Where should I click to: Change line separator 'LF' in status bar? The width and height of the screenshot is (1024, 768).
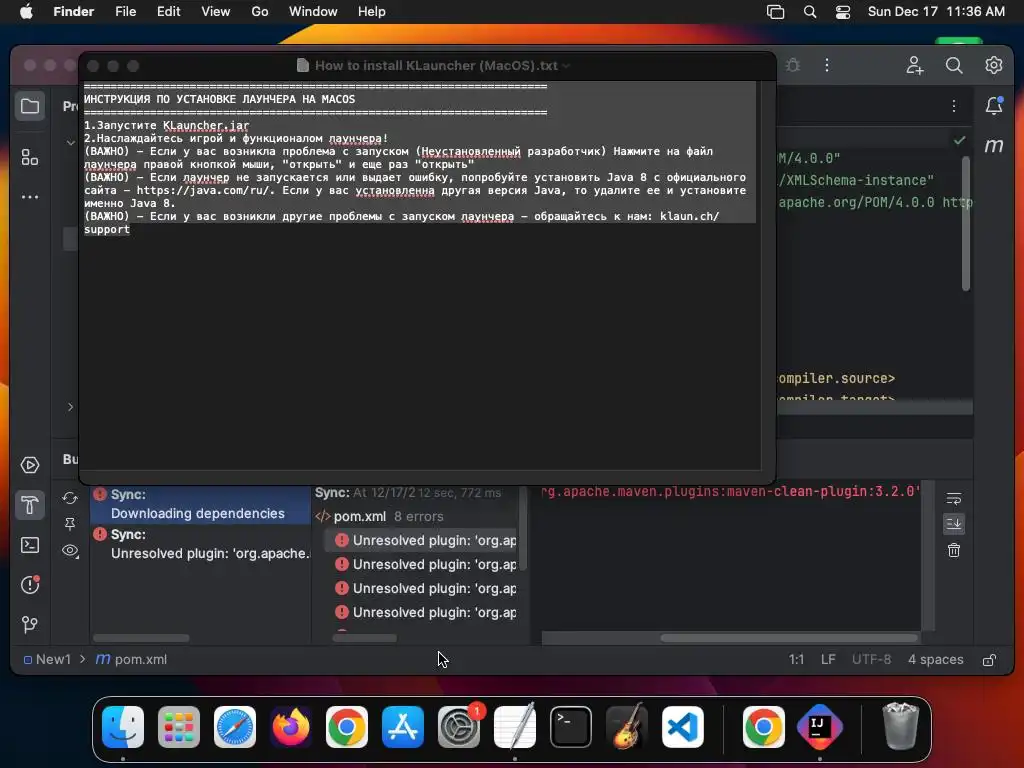[828, 660]
